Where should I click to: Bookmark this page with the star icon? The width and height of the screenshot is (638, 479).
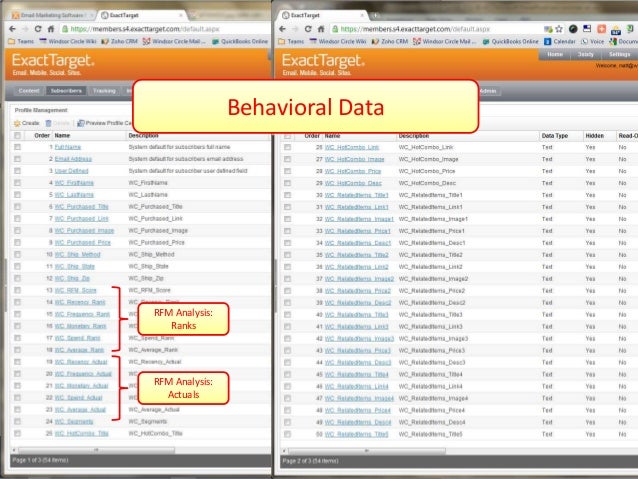559,29
